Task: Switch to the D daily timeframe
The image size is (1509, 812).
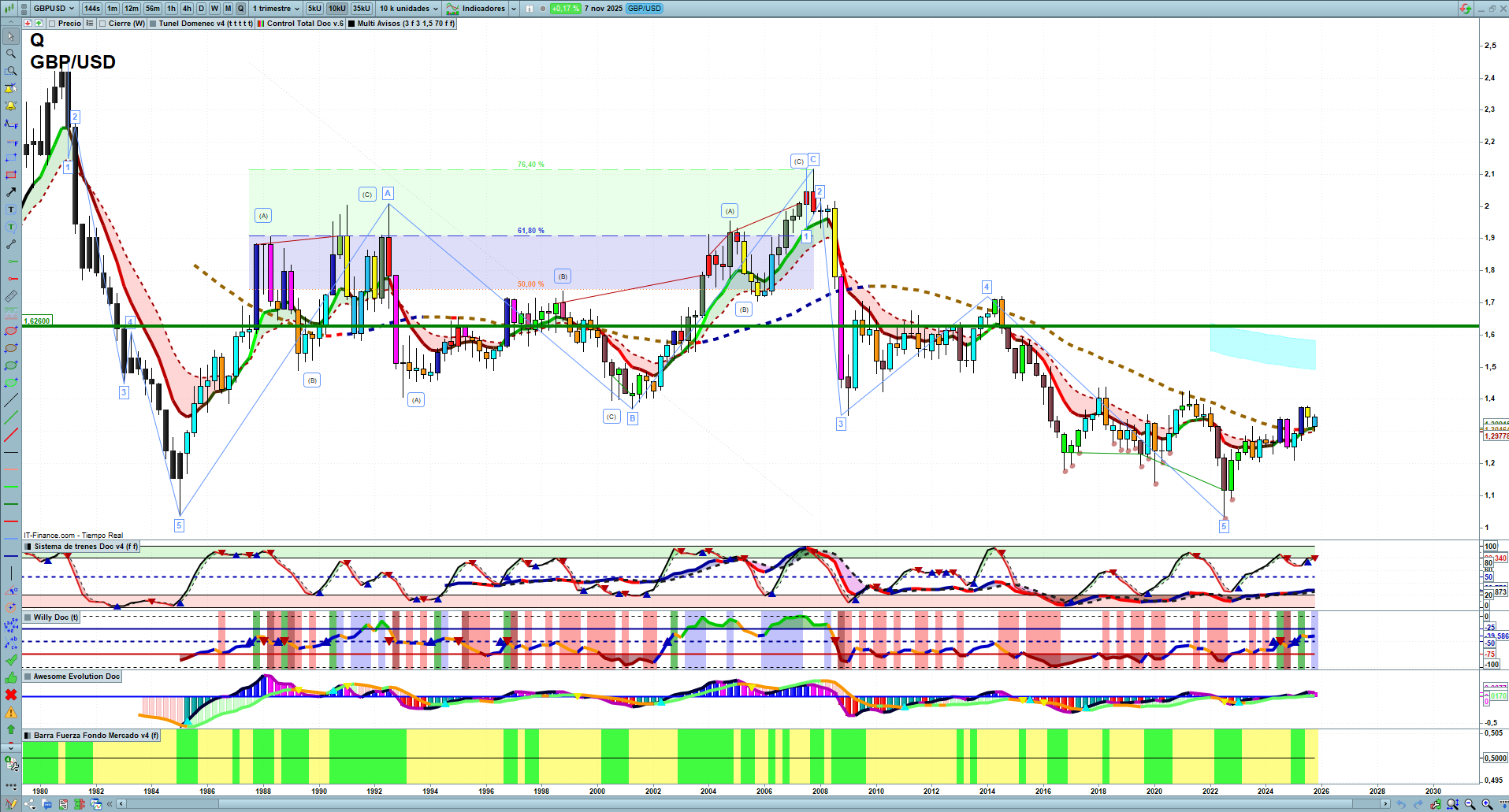Action: click(x=201, y=9)
